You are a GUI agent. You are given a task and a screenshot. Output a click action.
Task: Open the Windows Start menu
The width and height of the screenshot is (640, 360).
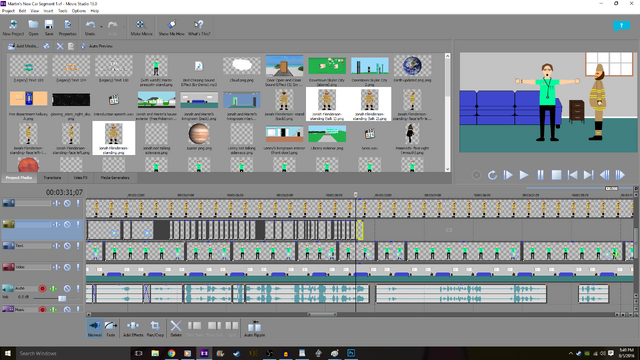[8, 353]
